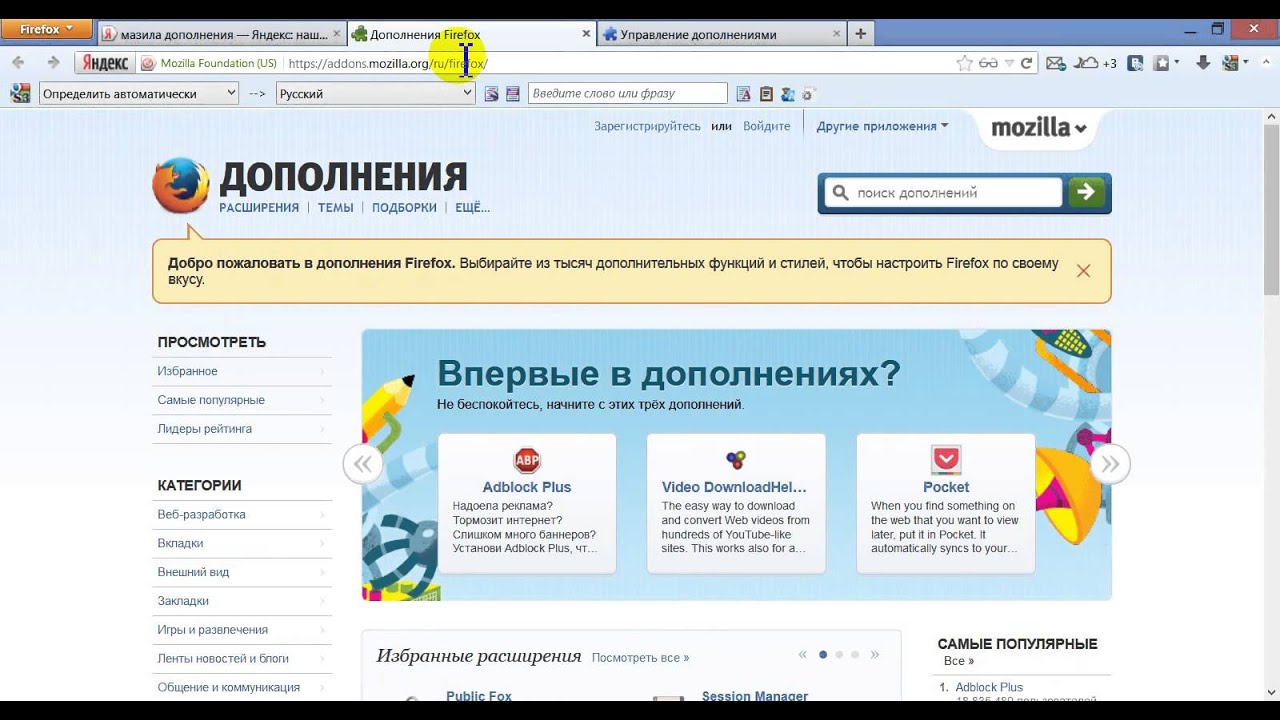Image resolution: width=1280 pixels, height=720 pixels.
Task: Advance featured extensions with » arrow
Action: point(875,655)
